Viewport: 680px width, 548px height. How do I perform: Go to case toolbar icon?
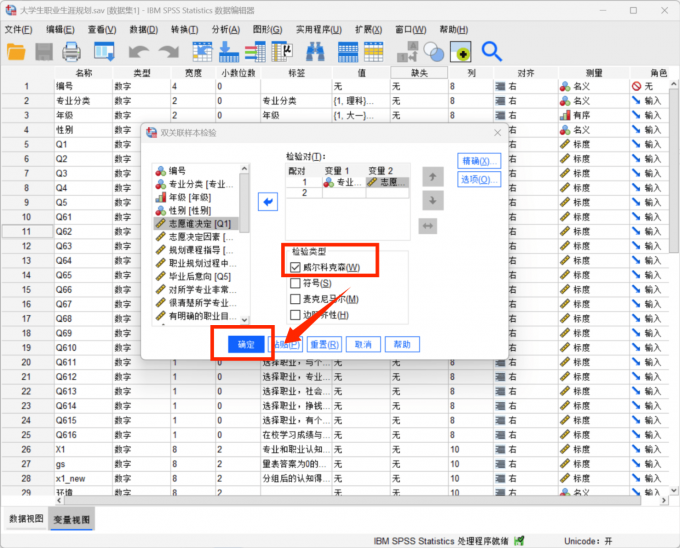click(x=202, y=52)
